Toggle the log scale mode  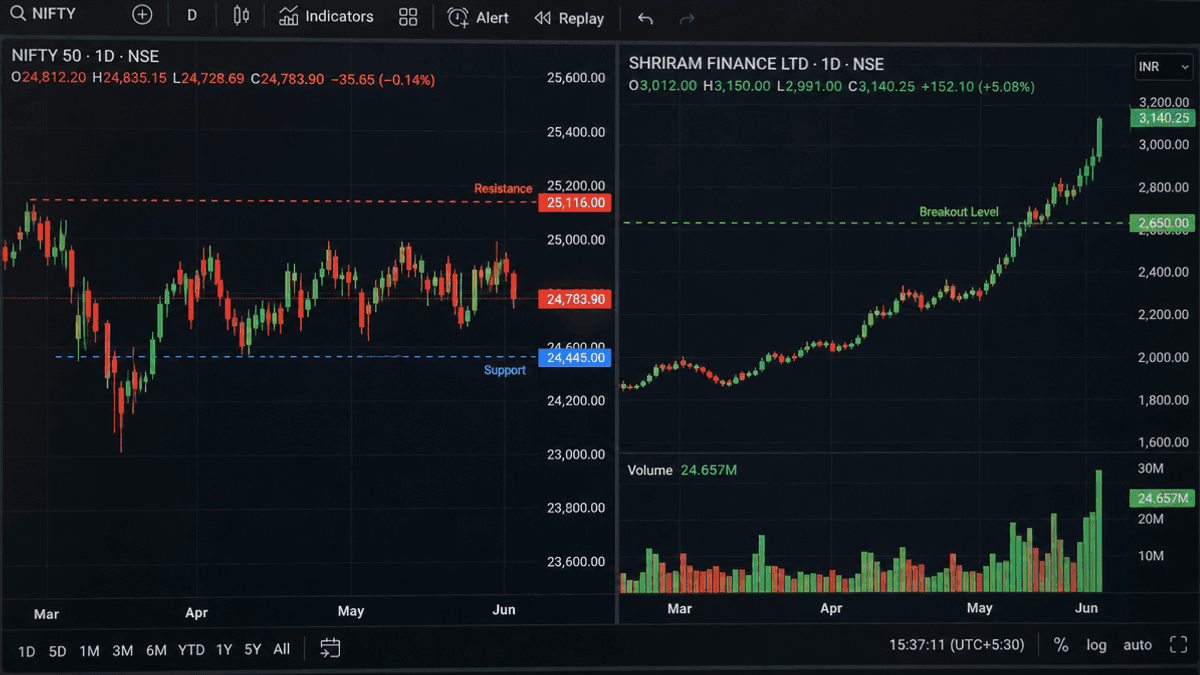point(1097,645)
